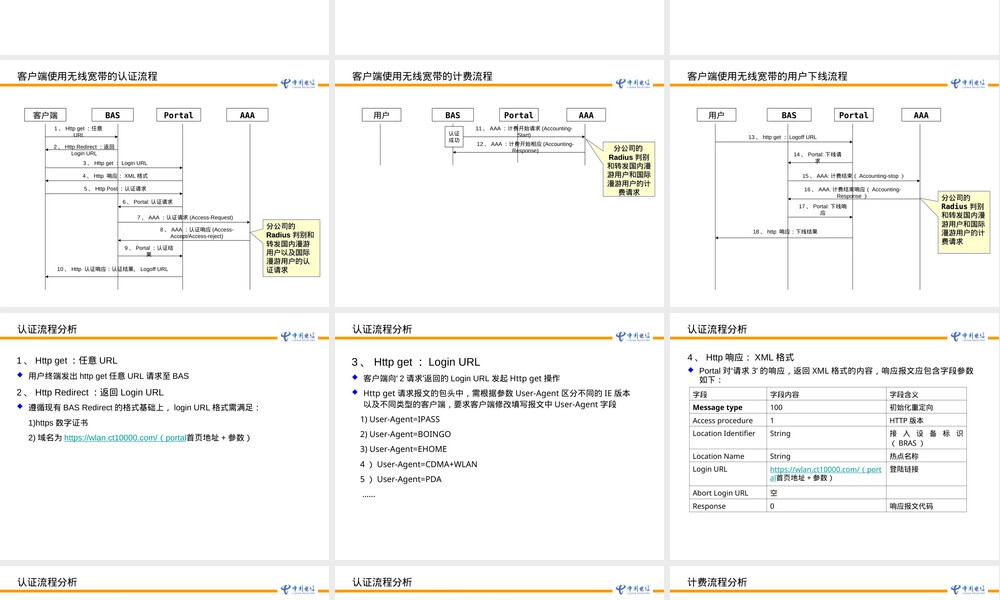Click the 认证成功 box in the 计费流程 diagram

click(453, 136)
